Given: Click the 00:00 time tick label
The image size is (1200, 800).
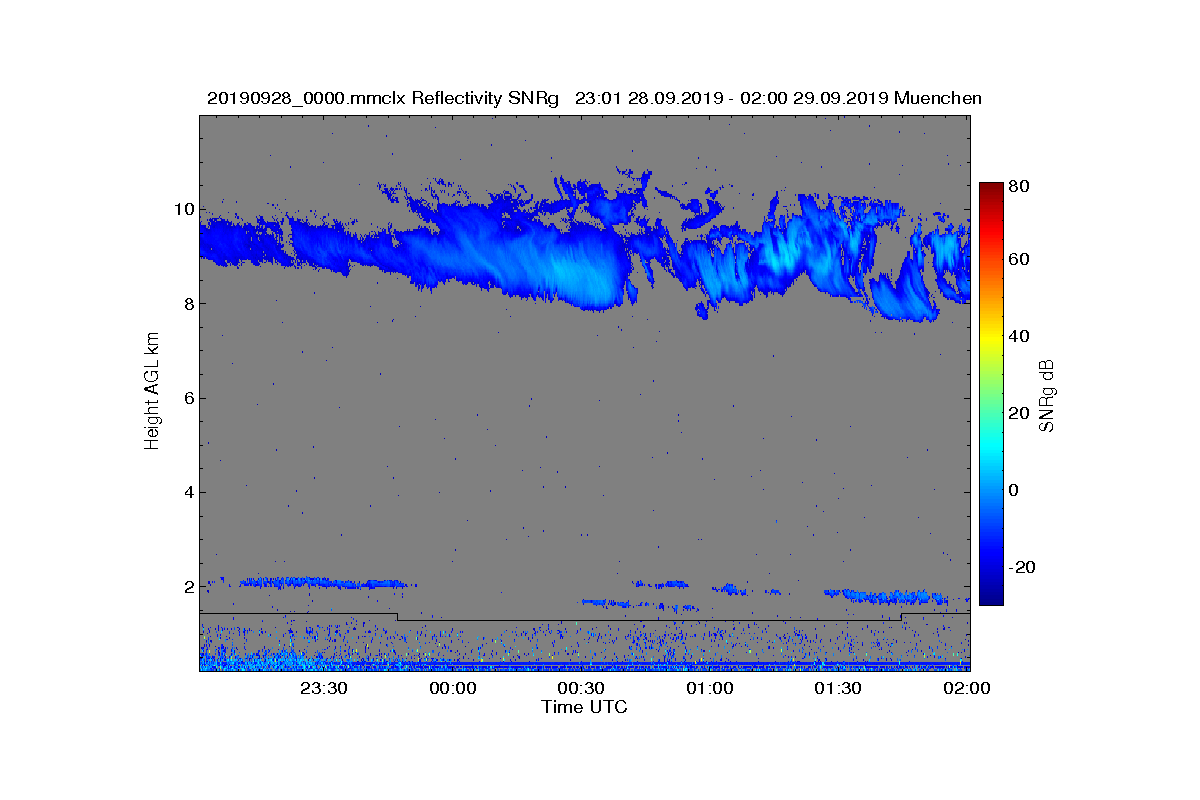Looking at the screenshot, I should pos(452,688).
